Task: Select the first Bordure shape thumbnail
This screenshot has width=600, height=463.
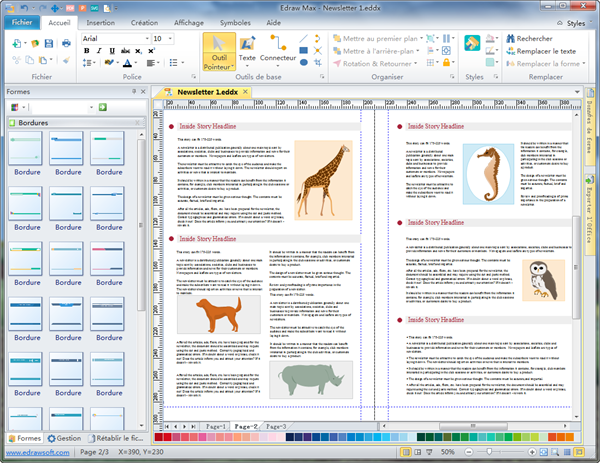Action: (26, 150)
